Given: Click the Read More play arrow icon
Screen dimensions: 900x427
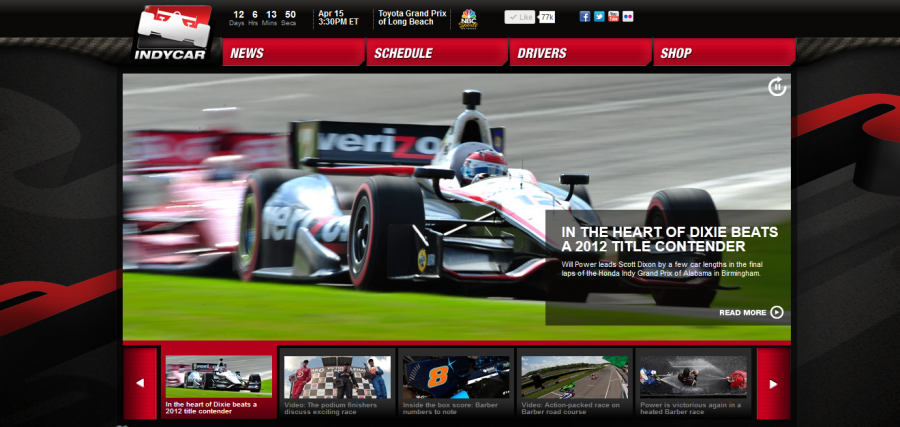Looking at the screenshot, I should [x=777, y=312].
